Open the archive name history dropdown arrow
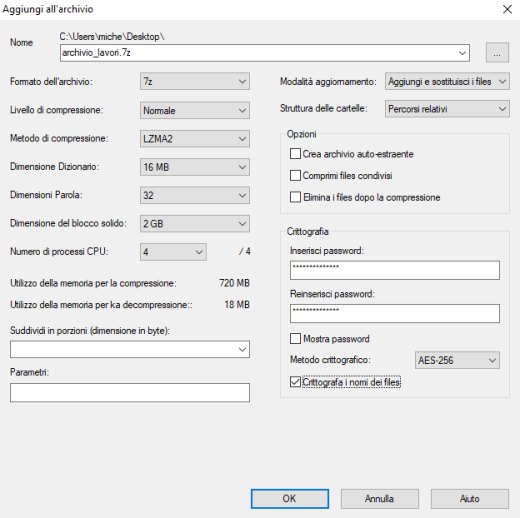This screenshot has width=520, height=518. pyautogui.click(x=462, y=53)
